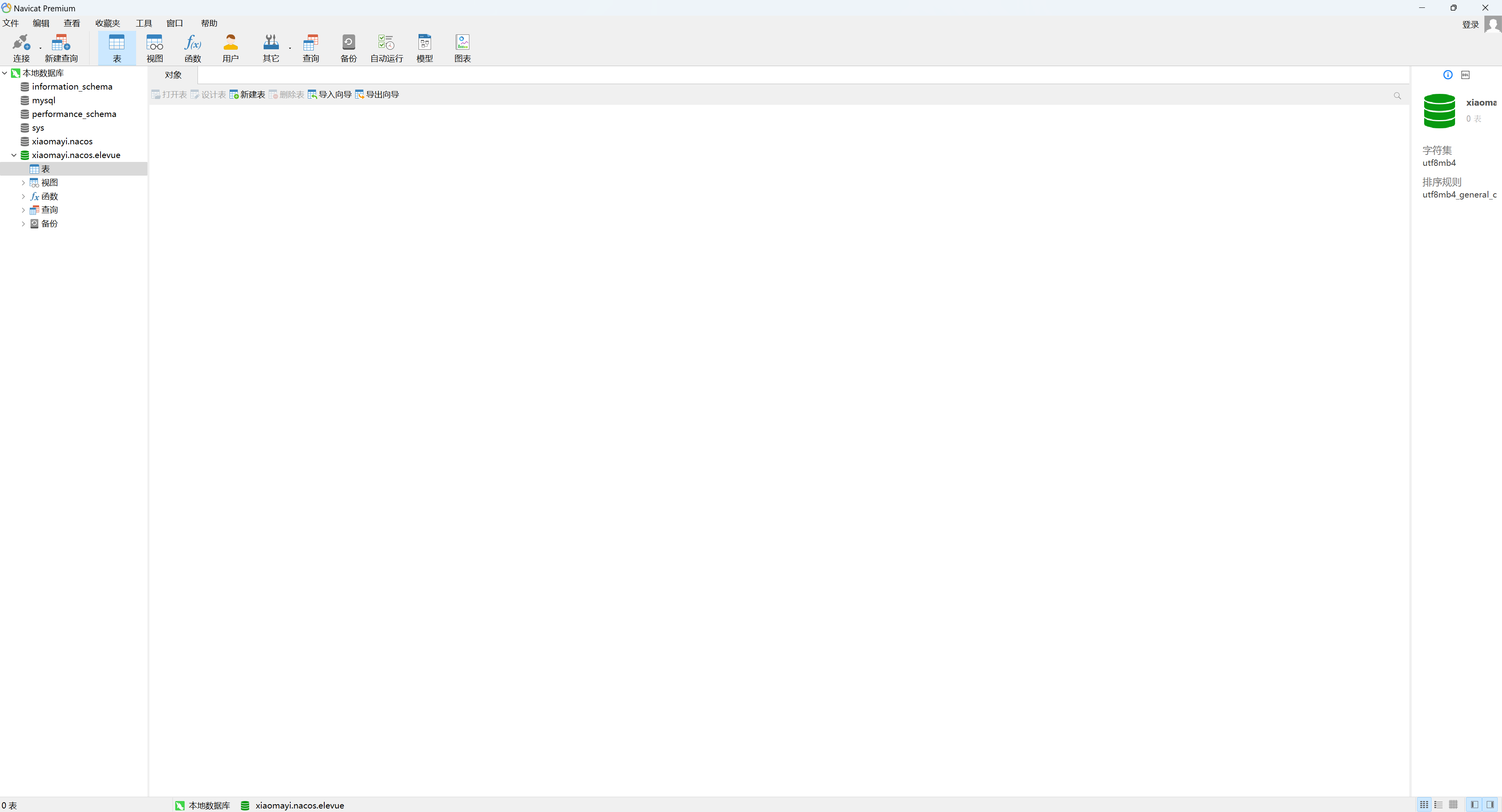
Task: Click the 新建表 button
Action: 247,94
